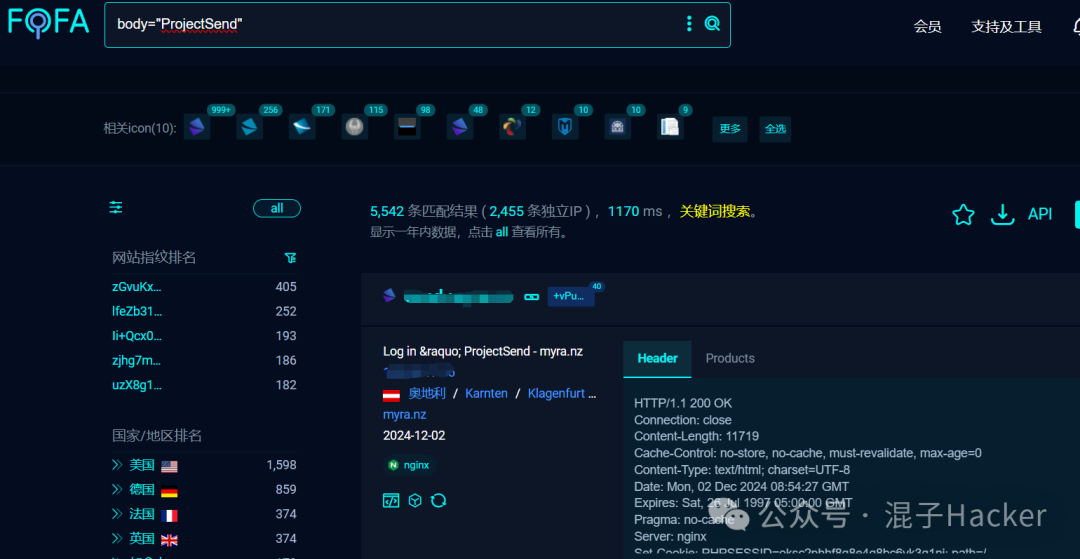Open the 支持及工具 menu

1006,27
